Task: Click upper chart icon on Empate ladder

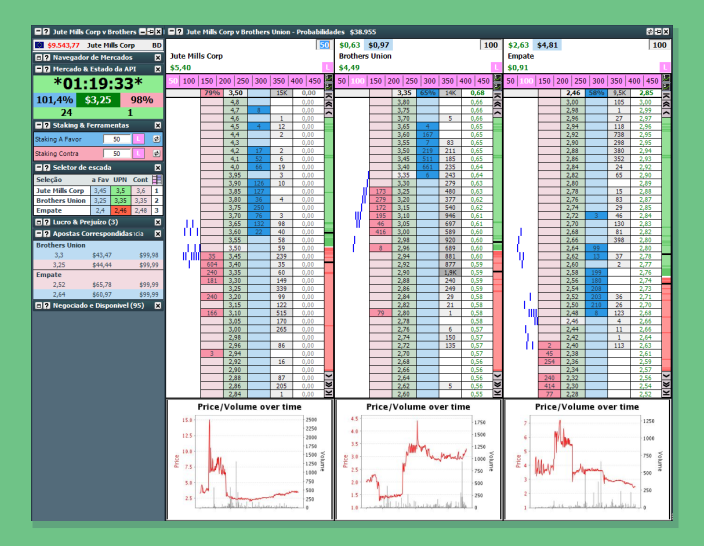Action: 666,79
